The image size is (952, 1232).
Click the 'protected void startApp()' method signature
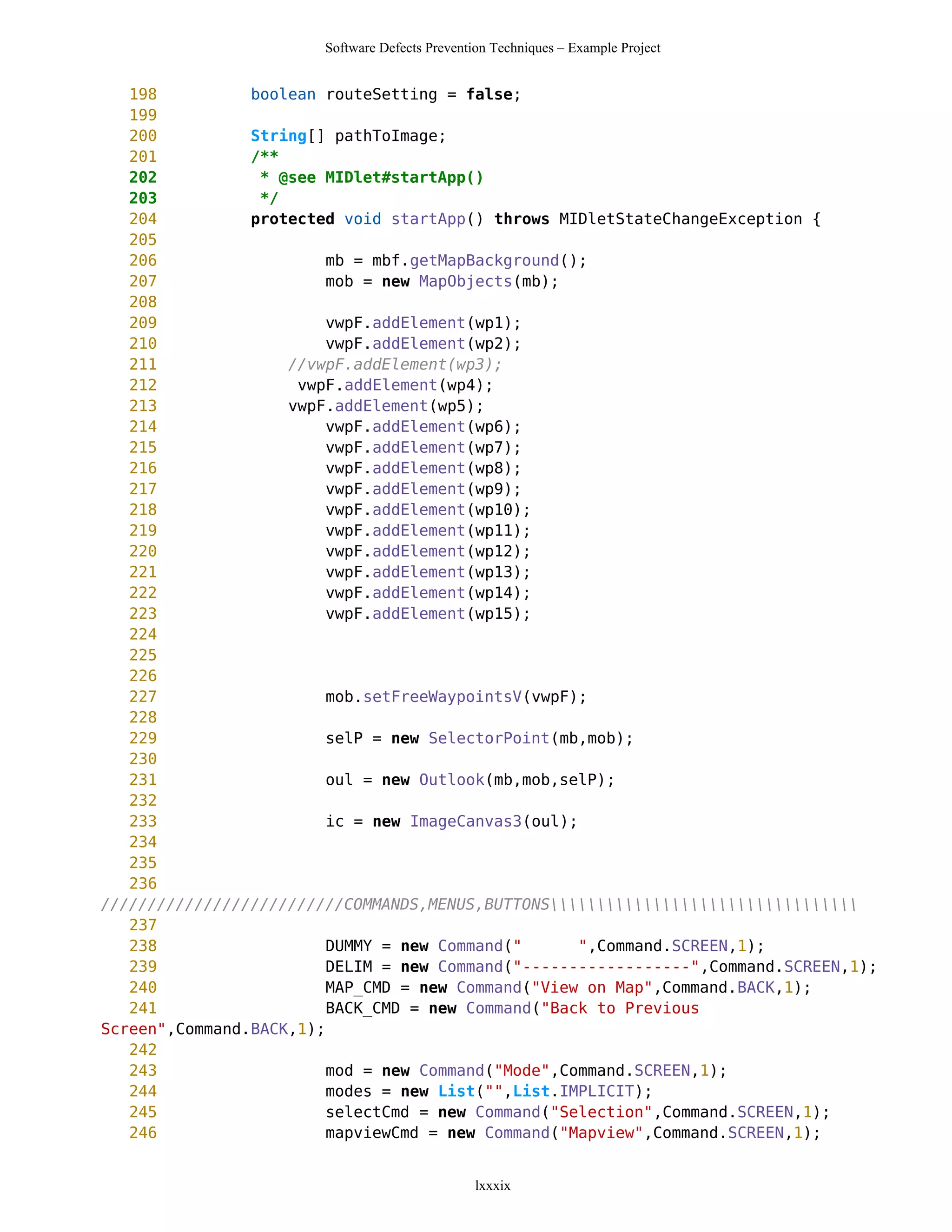coord(536,219)
